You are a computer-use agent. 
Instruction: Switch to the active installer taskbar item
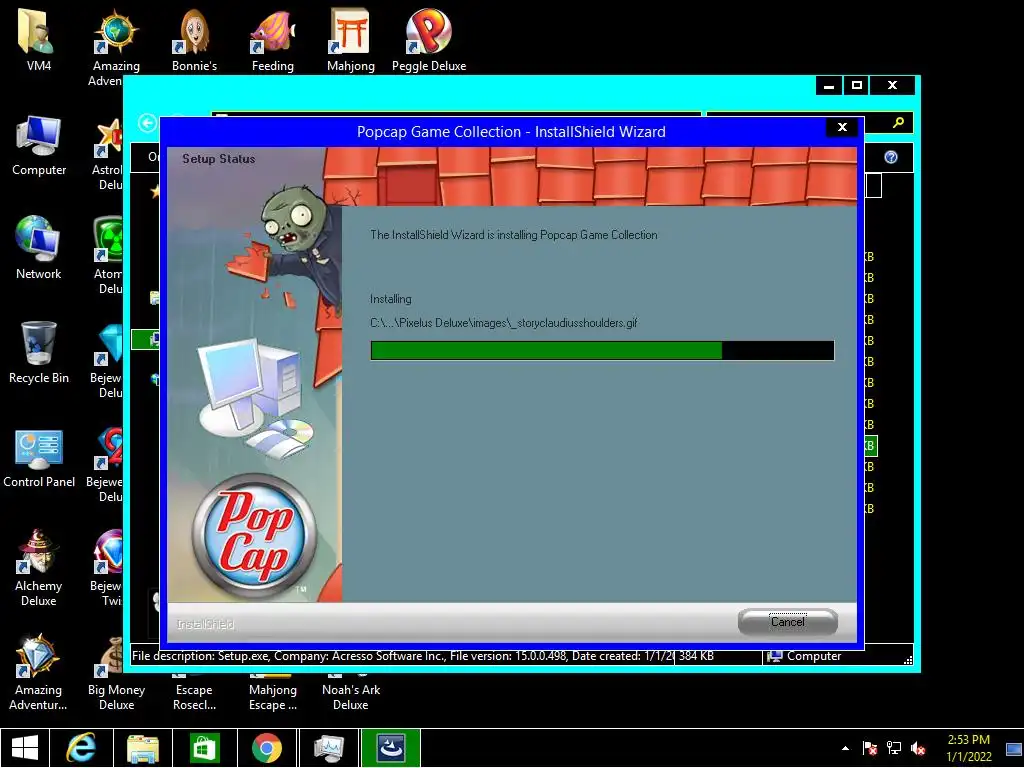(x=391, y=748)
